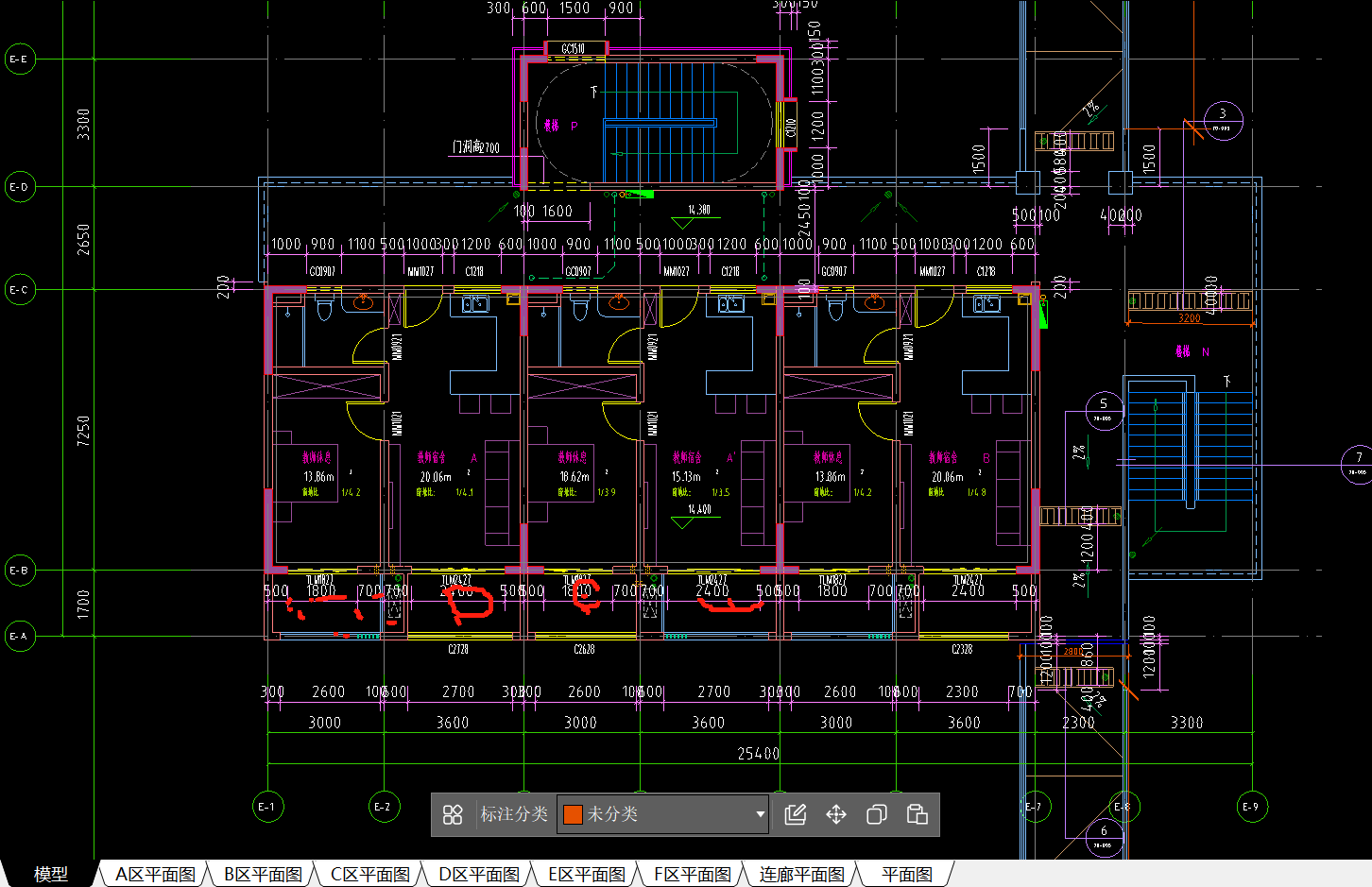
Task: Open the D区平面图 layout tab
Action: click(x=479, y=875)
